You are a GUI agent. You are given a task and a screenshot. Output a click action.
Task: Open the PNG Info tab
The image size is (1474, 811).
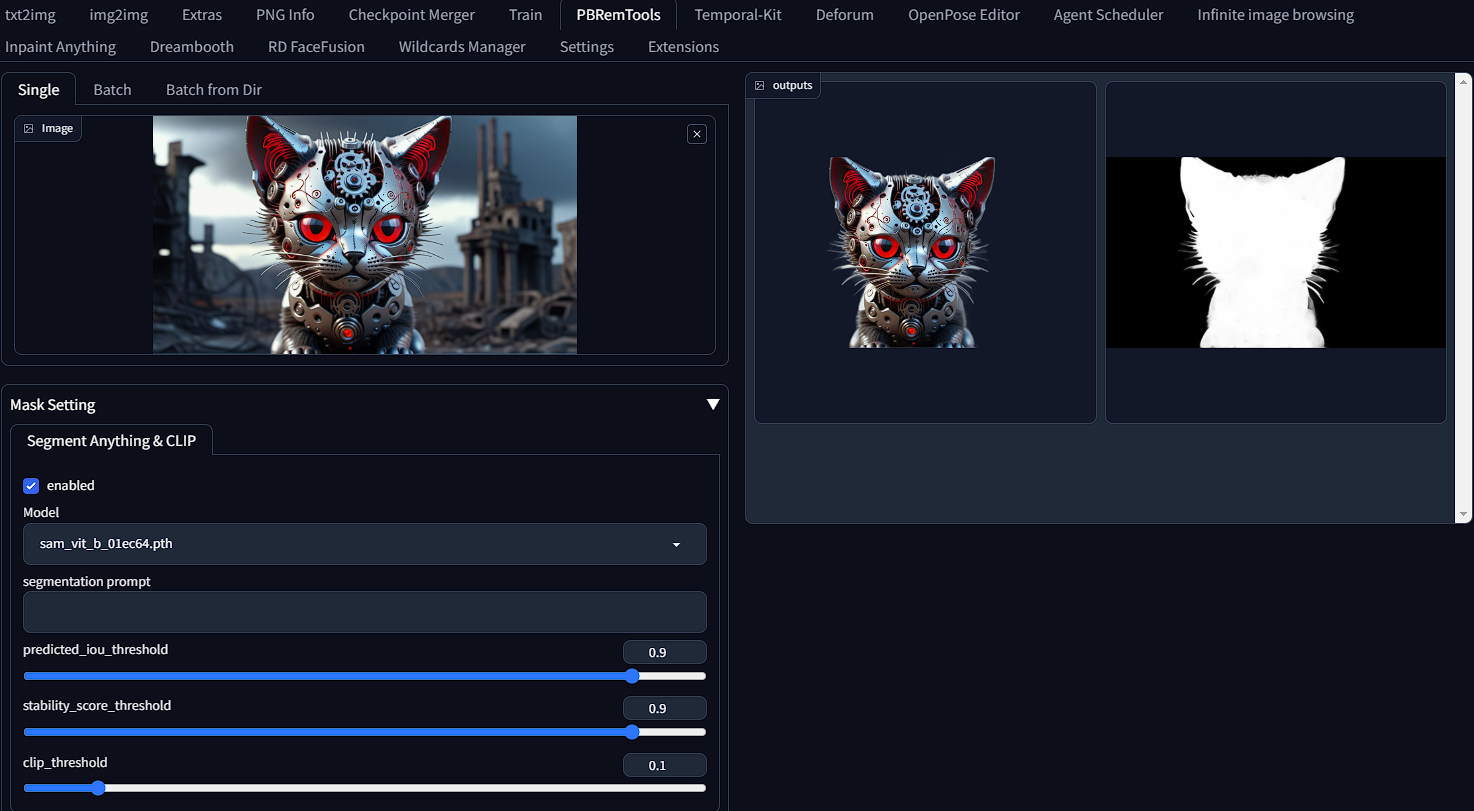coord(285,15)
